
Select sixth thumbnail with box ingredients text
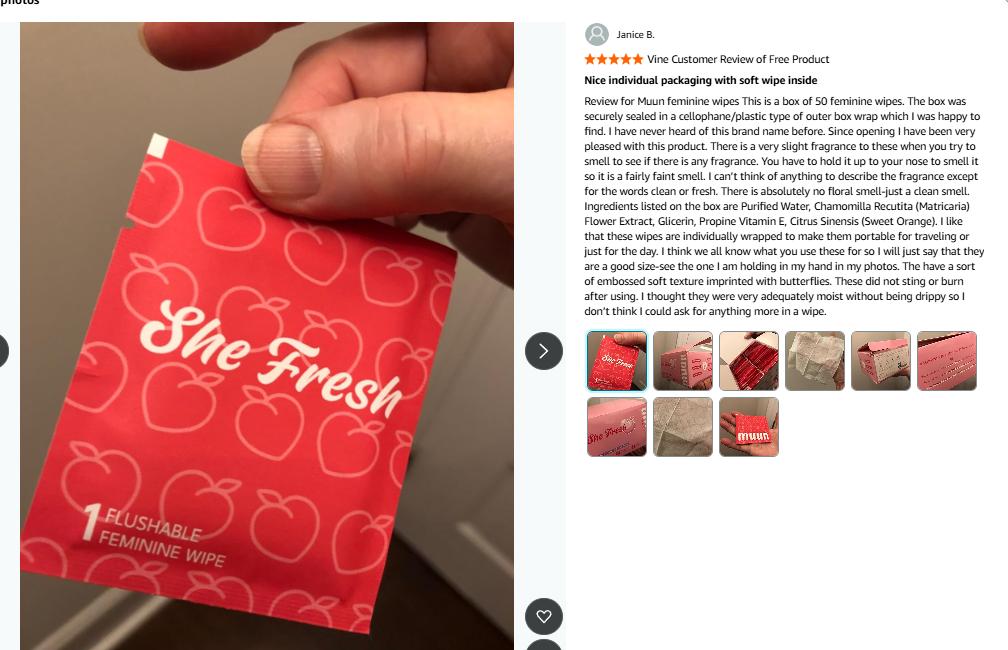[947, 361]
